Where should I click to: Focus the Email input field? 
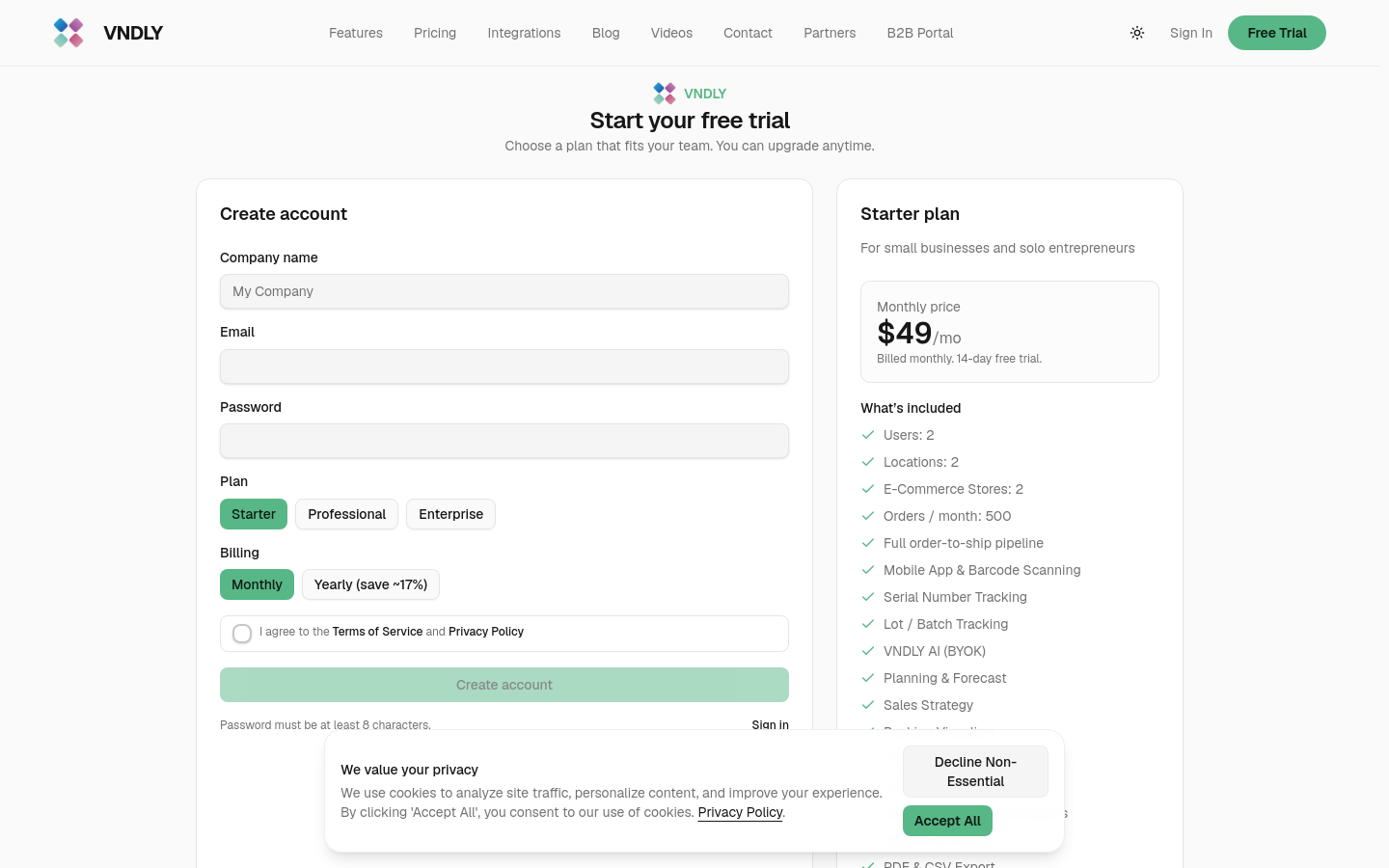504,366
